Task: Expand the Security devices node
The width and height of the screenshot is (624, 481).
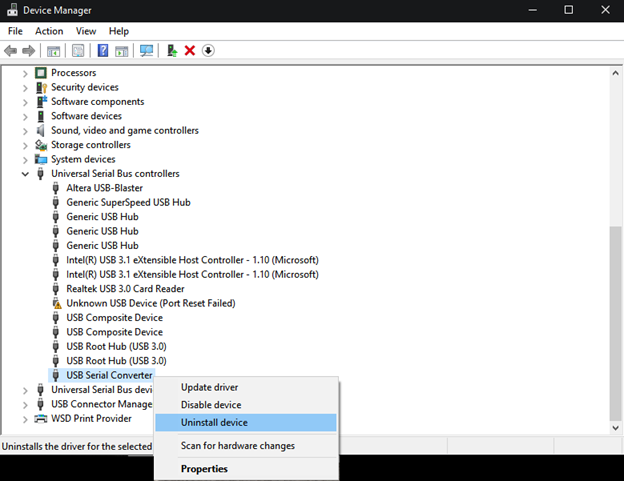Action: pos(25,88)
